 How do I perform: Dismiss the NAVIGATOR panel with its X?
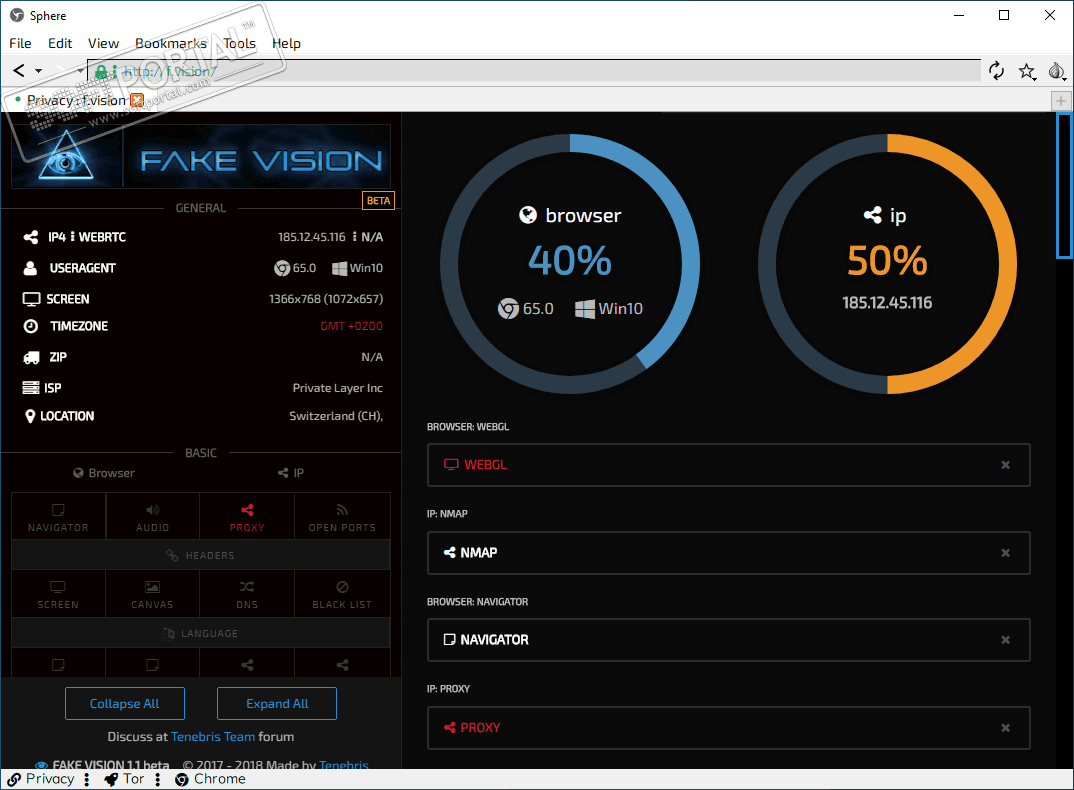point(1006,640)
